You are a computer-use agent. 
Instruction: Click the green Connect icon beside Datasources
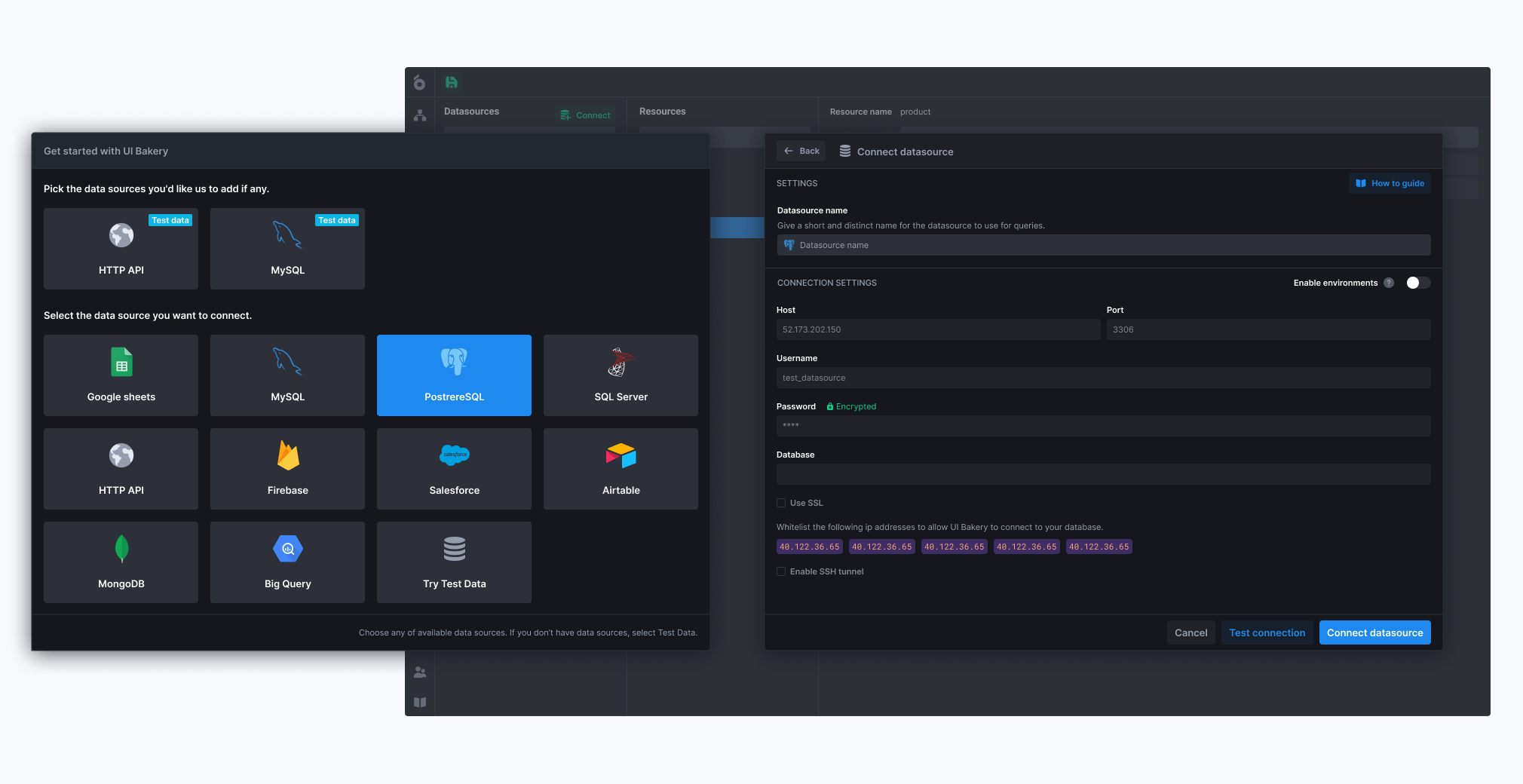tap(564, 115)
